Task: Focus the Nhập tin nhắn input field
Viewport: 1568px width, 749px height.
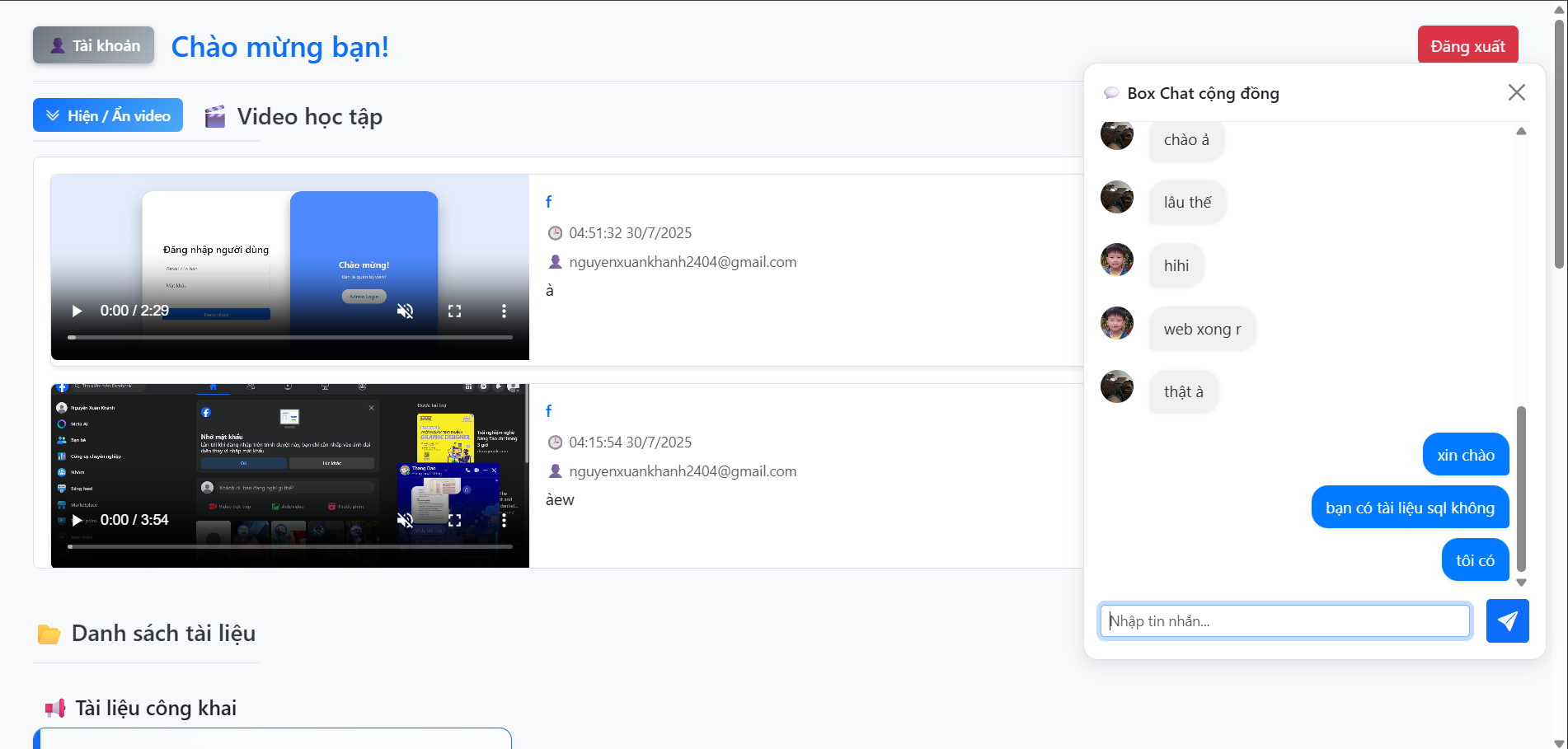Action: pyautogui.click(x=1284, y=620)
